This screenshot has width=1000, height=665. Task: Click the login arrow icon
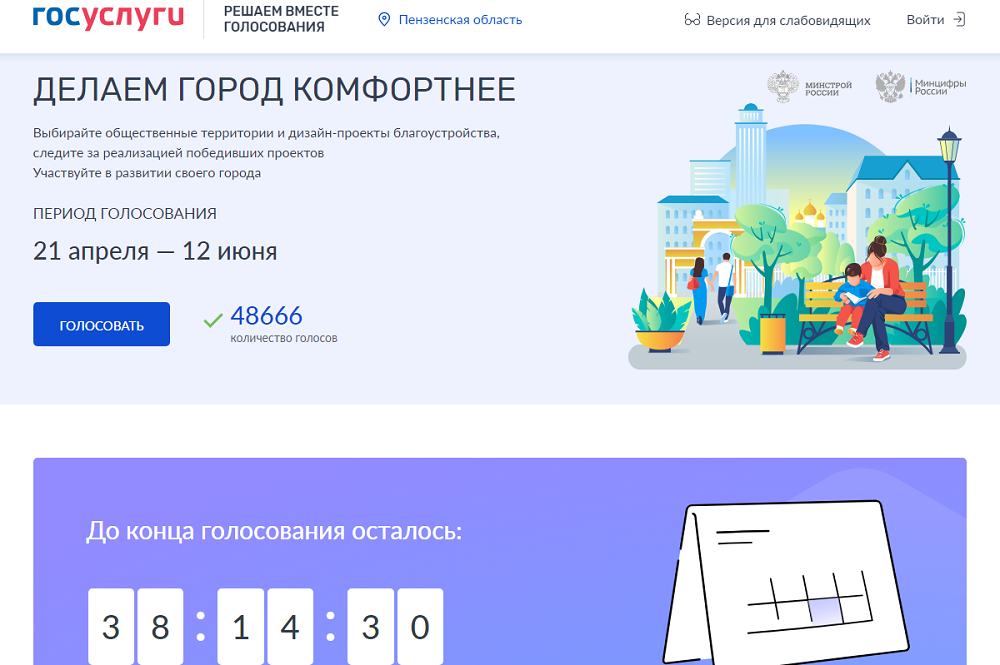click(x=959, y=20)
